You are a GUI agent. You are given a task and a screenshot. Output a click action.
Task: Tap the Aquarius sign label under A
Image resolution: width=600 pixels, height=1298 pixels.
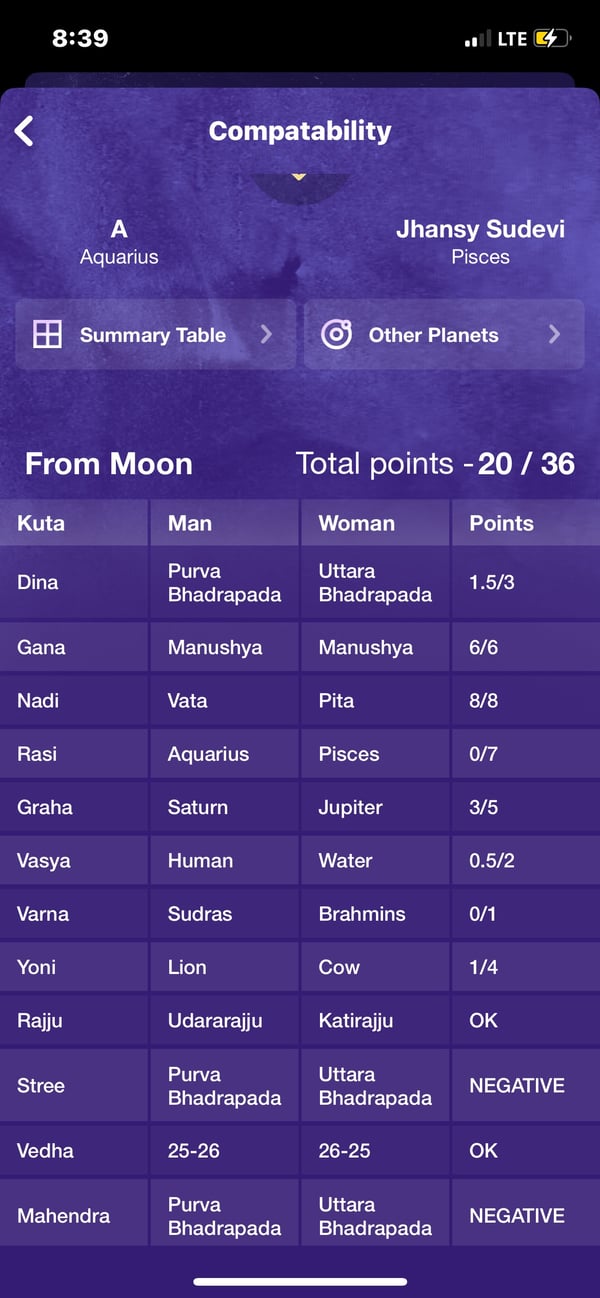pos(119,257)
